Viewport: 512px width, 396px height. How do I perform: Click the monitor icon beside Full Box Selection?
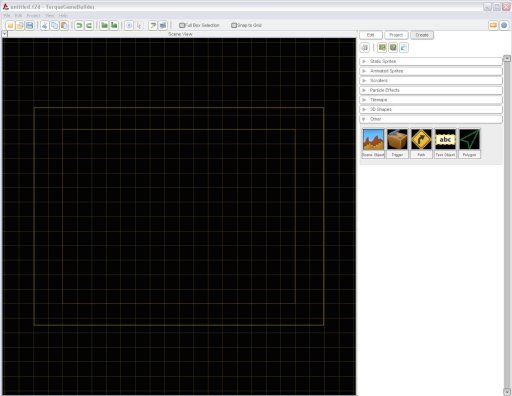163,25
